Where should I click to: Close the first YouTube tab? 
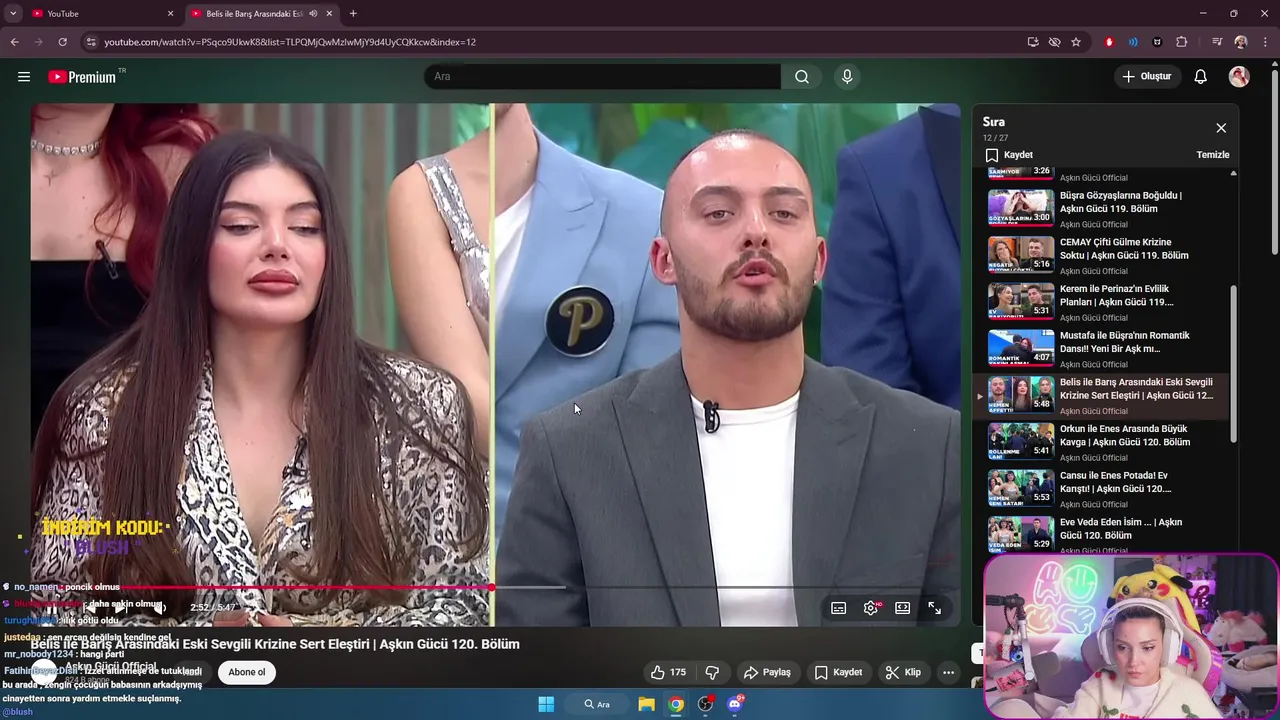click(170, 14)
